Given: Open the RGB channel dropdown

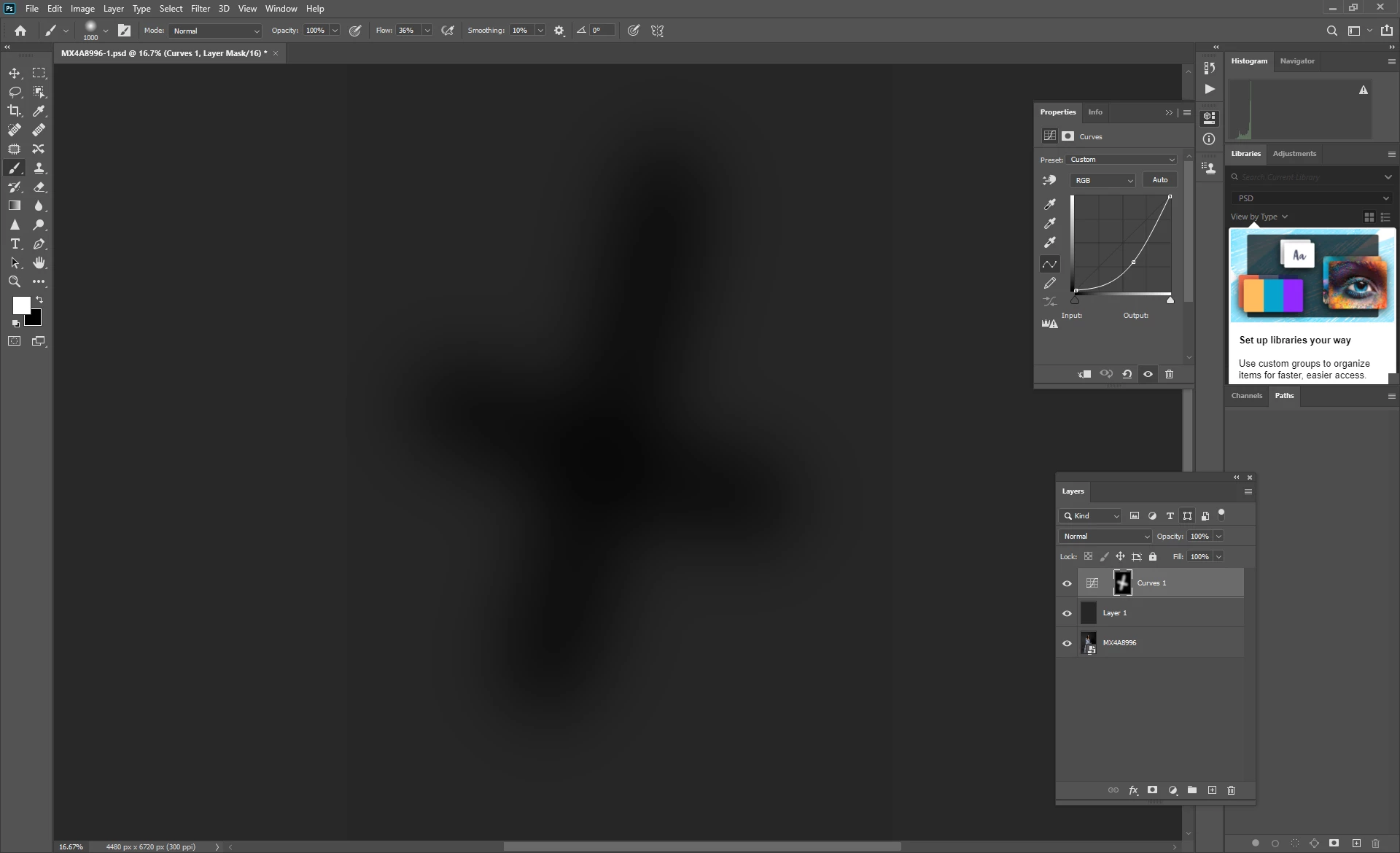Looking at the screenshot, I should (1102, 180).
